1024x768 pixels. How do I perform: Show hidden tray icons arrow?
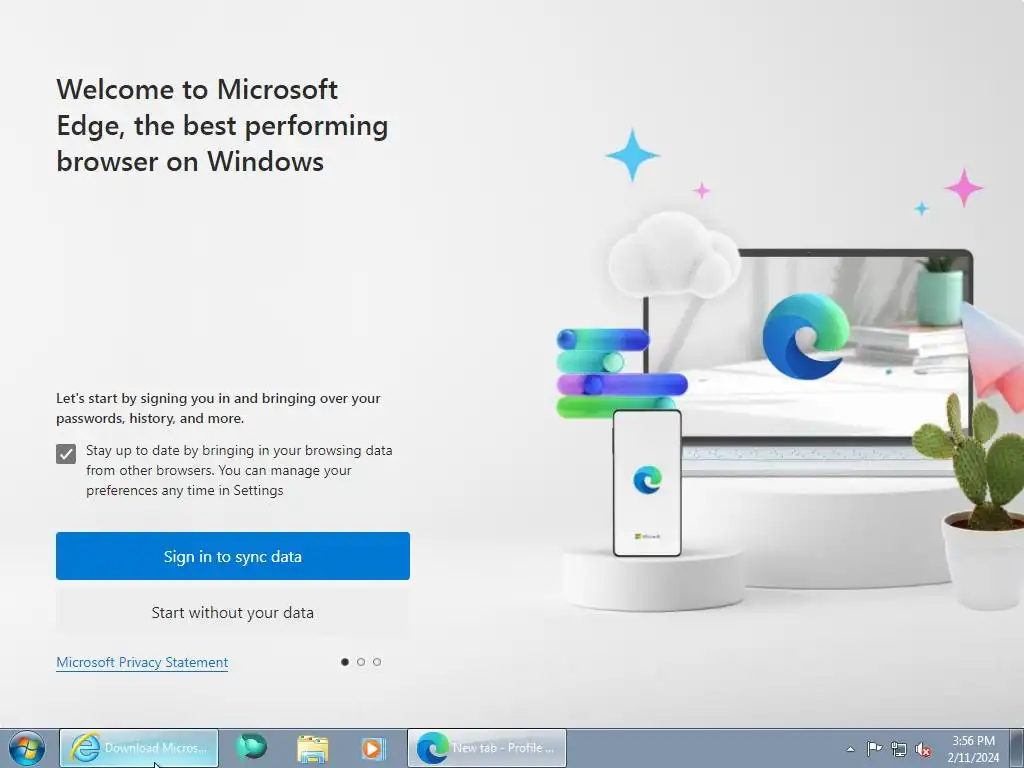coord(850,749)
